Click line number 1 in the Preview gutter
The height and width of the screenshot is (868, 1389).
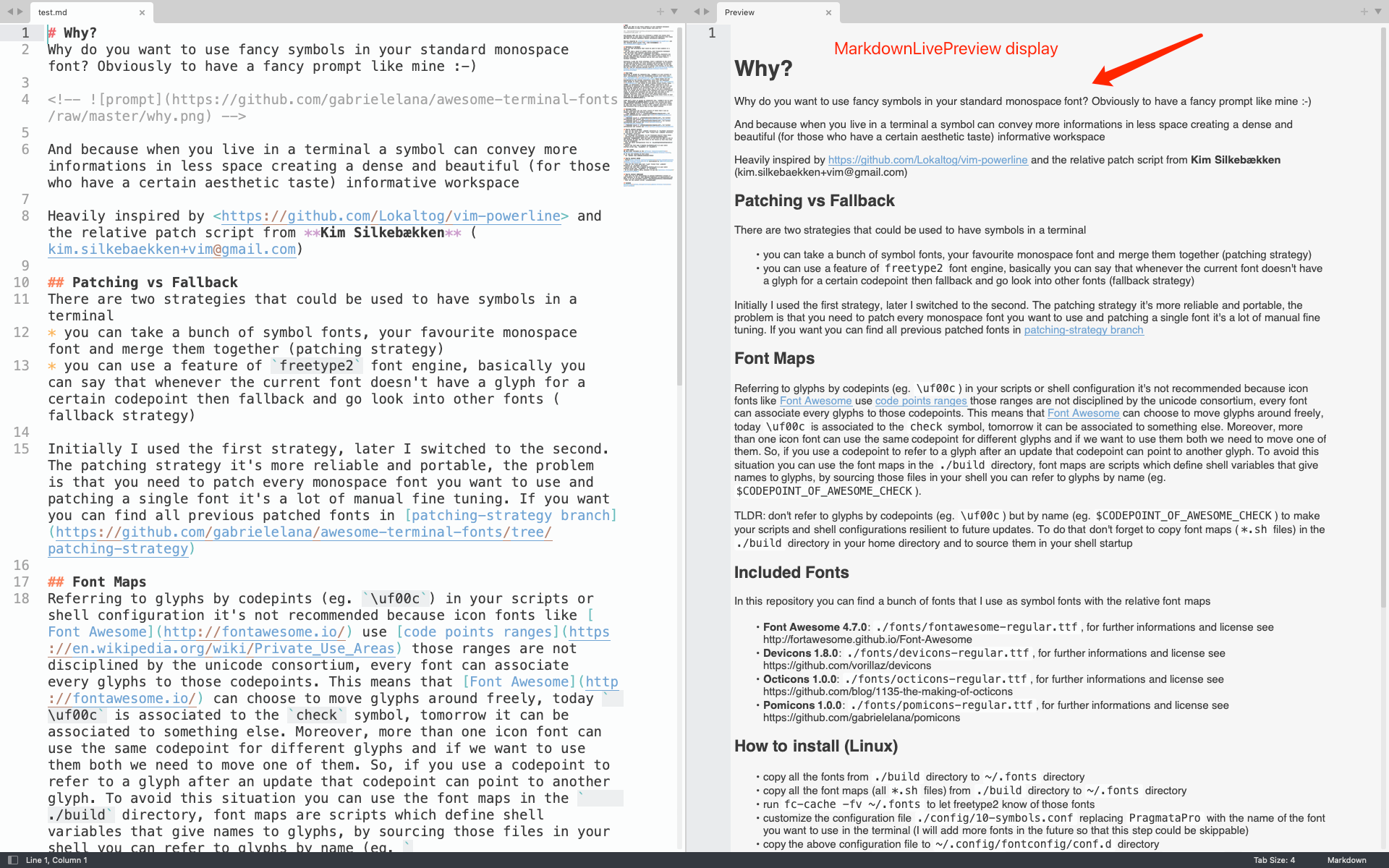[712, 33]
